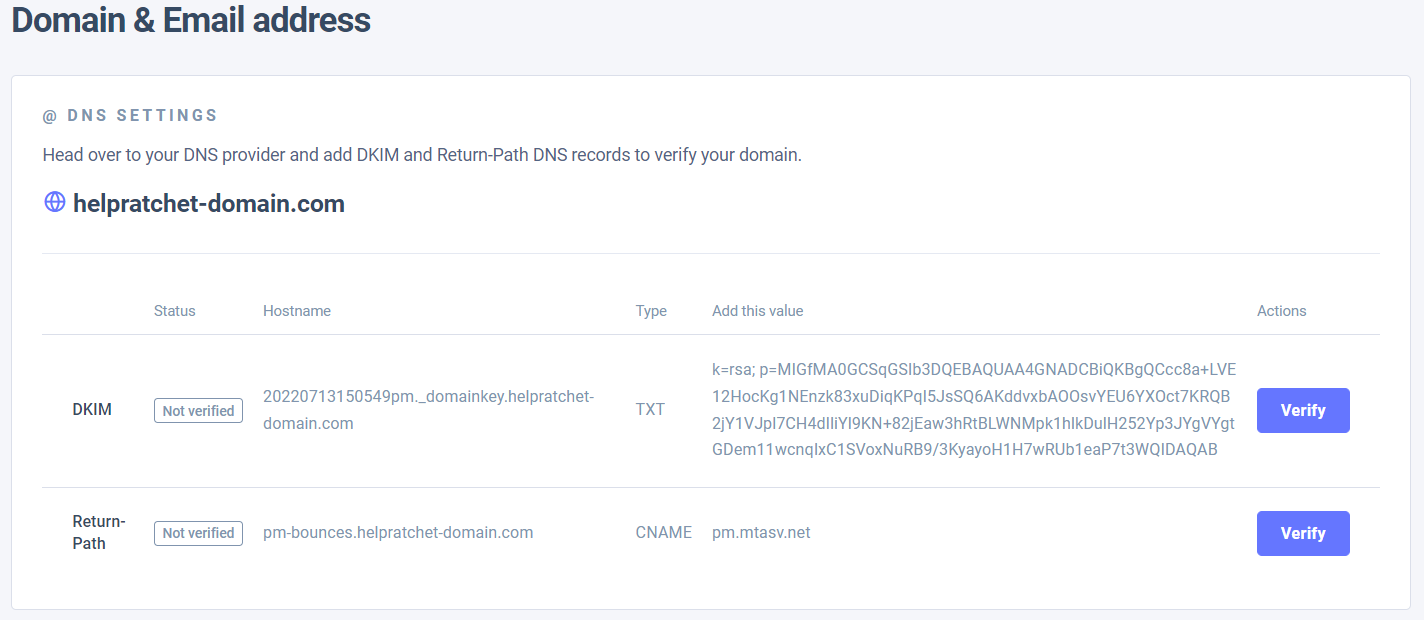Click the Return-Path row label
The height and width of the screenshot is (620, 1424).
pos(98,533)
